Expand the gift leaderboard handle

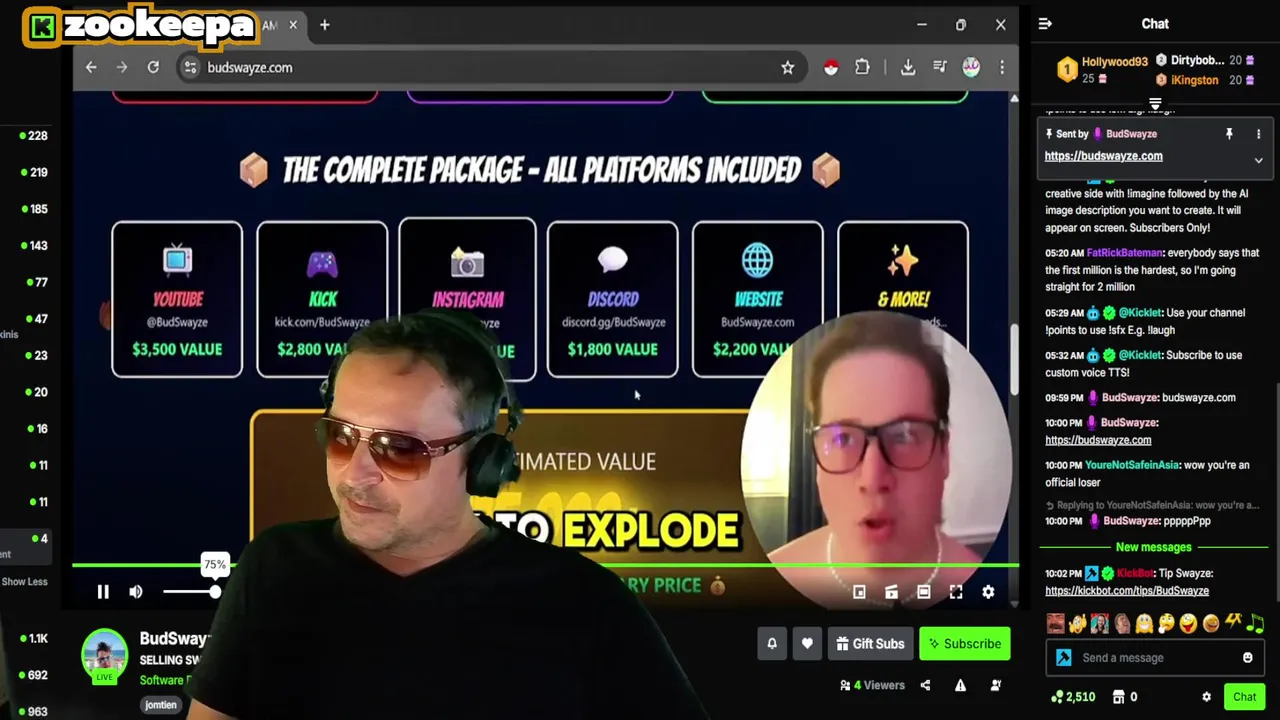tap(1155, 104)
